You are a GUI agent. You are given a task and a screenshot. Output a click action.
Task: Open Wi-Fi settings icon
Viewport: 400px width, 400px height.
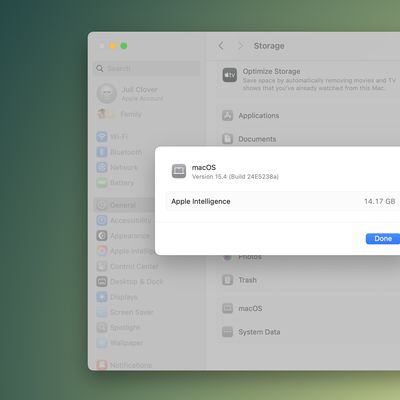click(x=102, y=137)
